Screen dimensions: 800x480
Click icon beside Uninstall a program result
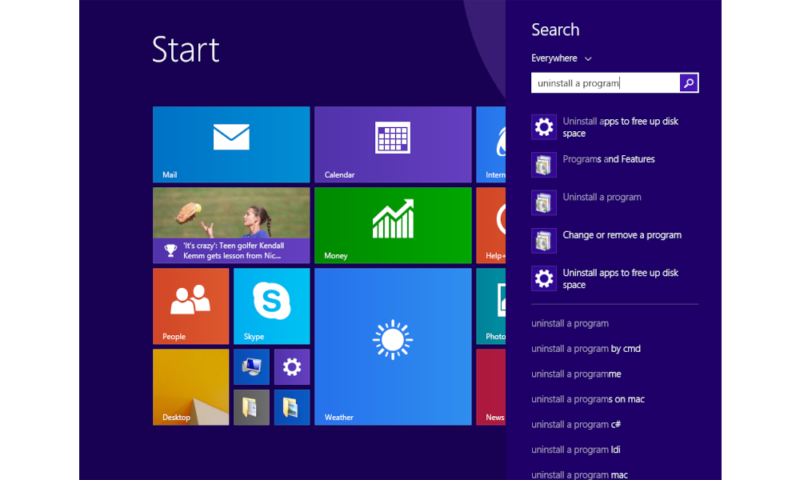point(544,203)
